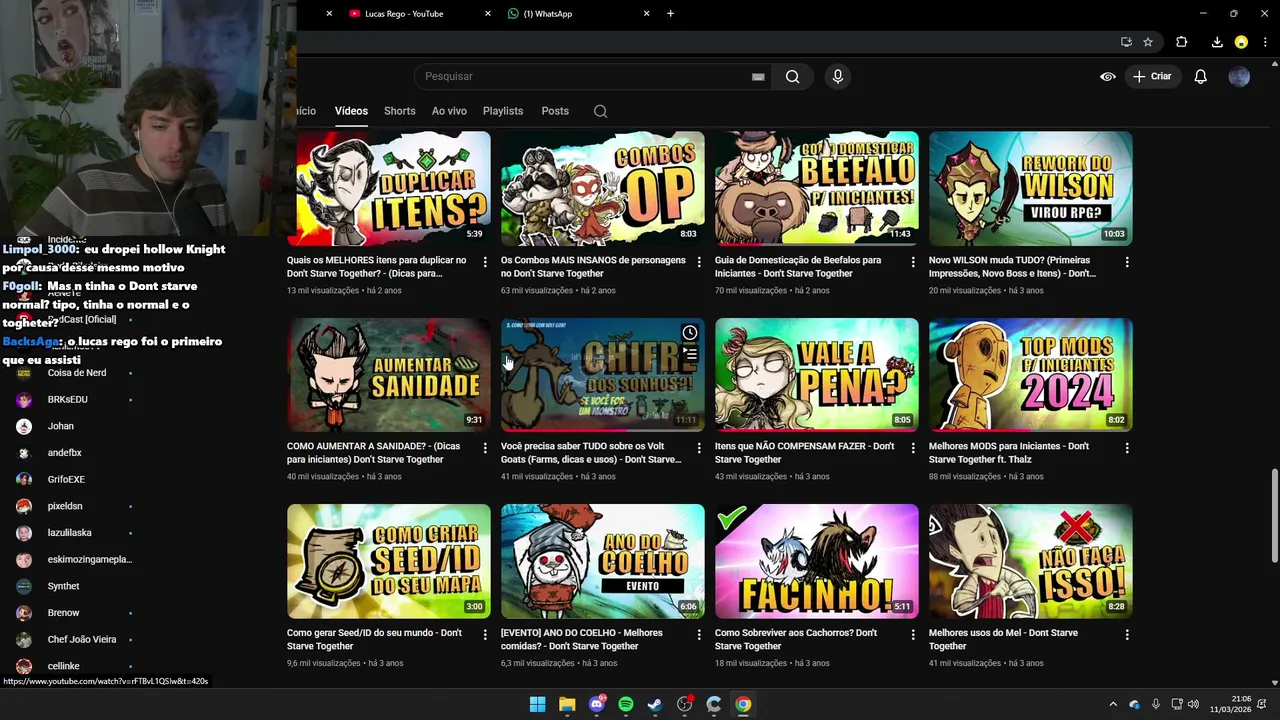This screenshot has height=720, width=1280.
Task: Open the Top Mods p/ Iniciantes 2024 thumbnail
Action: [x=1030, y=375]
